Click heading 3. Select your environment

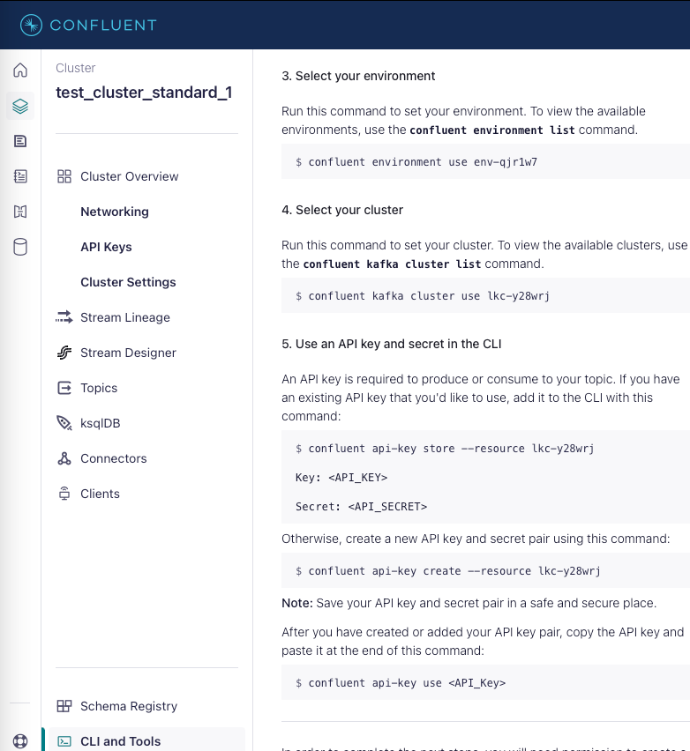[358, 76]
